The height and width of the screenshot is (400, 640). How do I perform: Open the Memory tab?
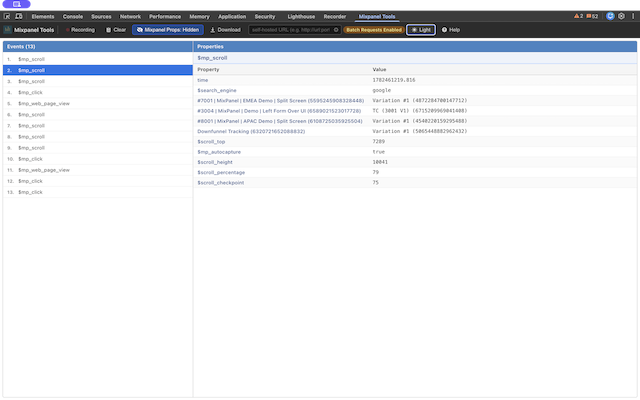[199, 17]
